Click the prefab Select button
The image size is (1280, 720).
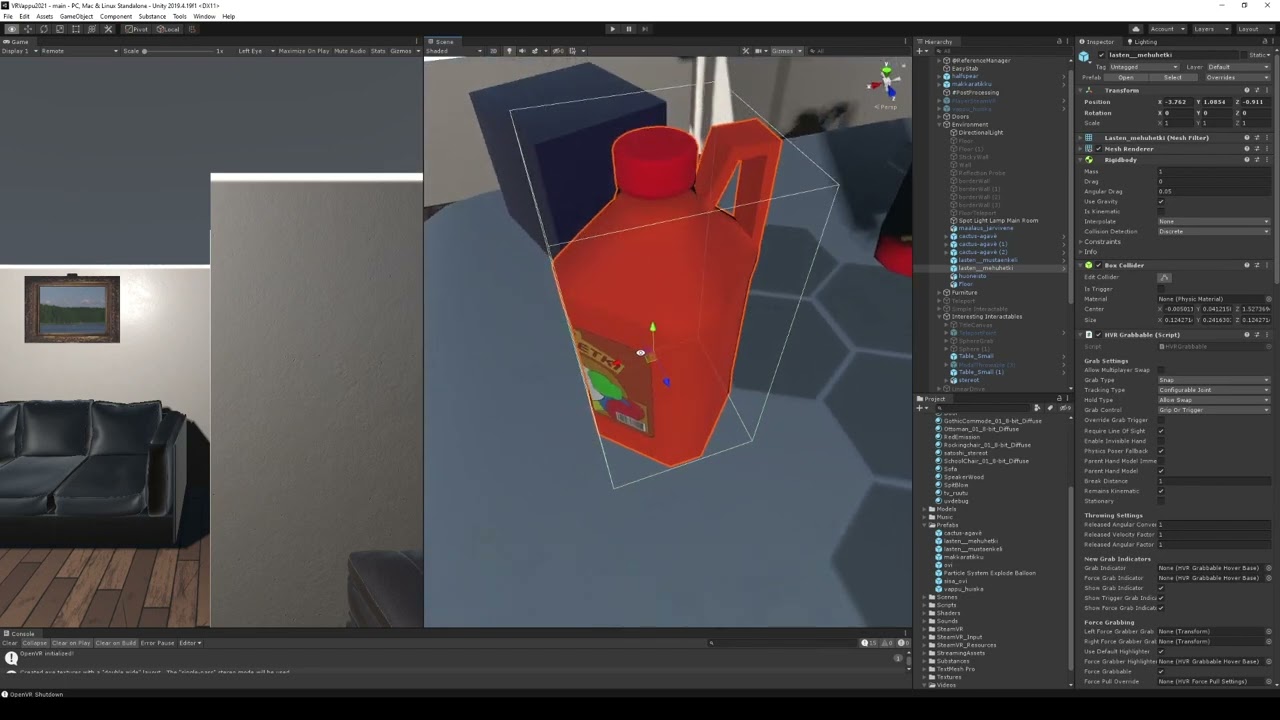click(x=1173, y=77)
